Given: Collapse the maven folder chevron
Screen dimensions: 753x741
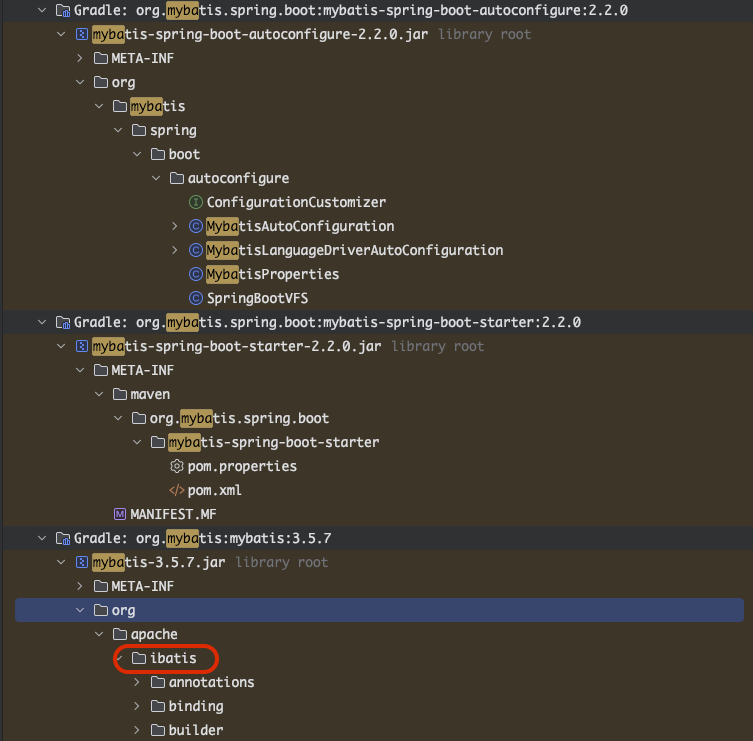Looking at the screenshot, I should [x=99, y=394].
